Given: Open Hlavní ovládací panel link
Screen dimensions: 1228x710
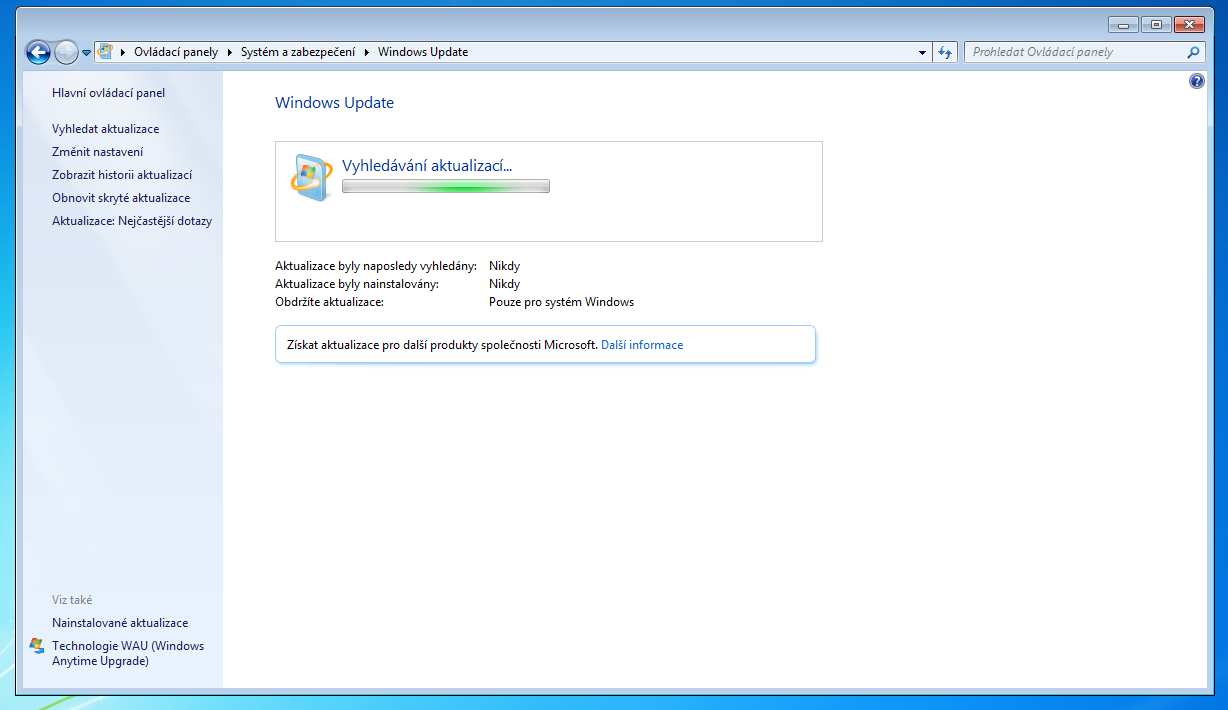Looking at the screenshot, I should coord(109,93).
